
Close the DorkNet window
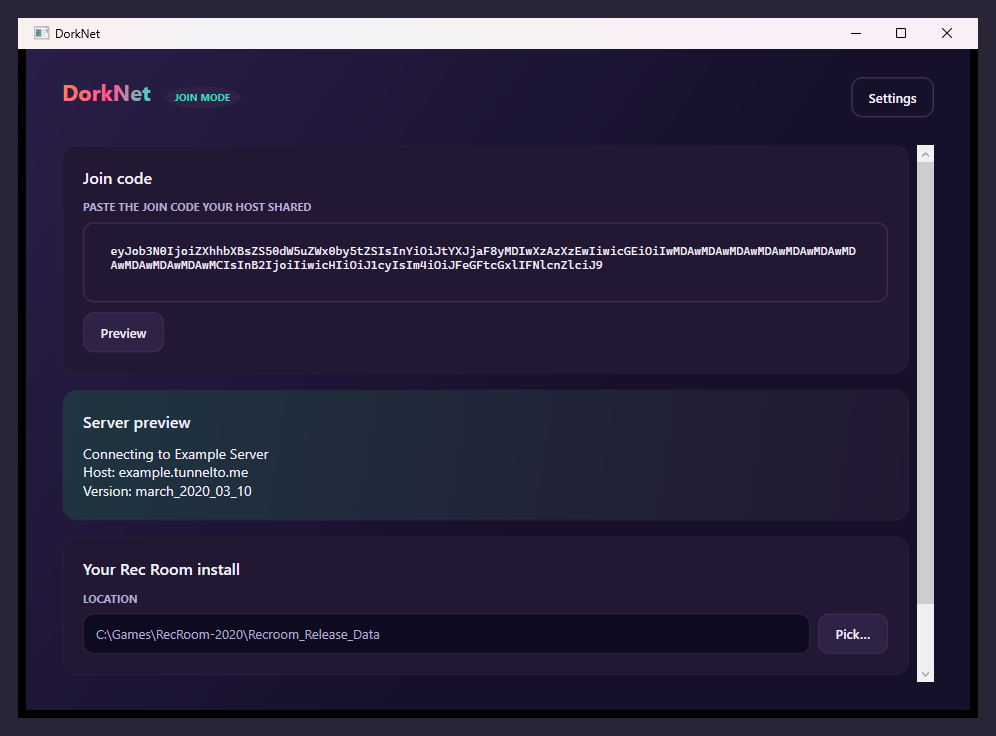pyautogui.click(x=946, y=34)
